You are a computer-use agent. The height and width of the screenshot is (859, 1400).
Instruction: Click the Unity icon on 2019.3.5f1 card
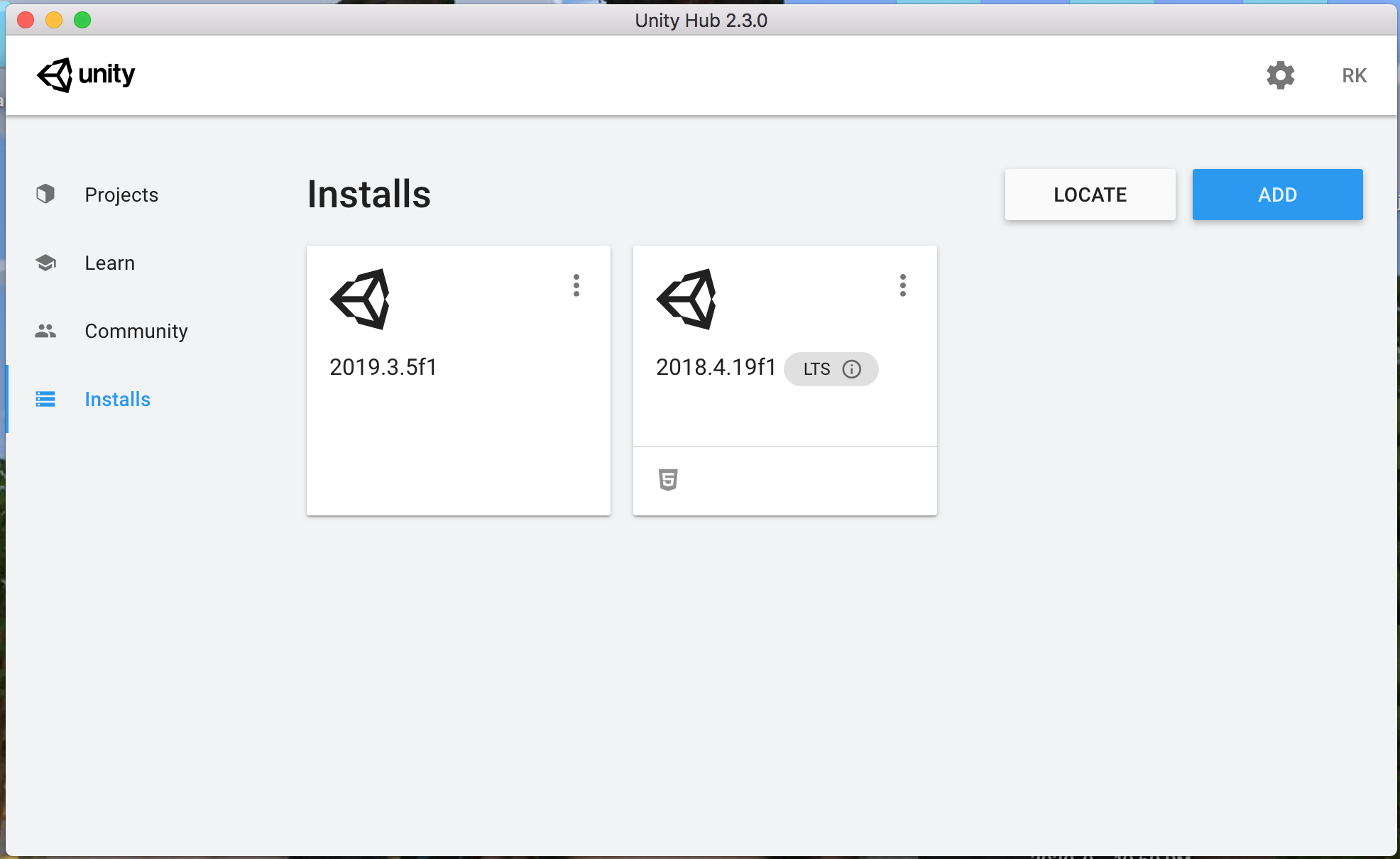click(x=361, y=299)
